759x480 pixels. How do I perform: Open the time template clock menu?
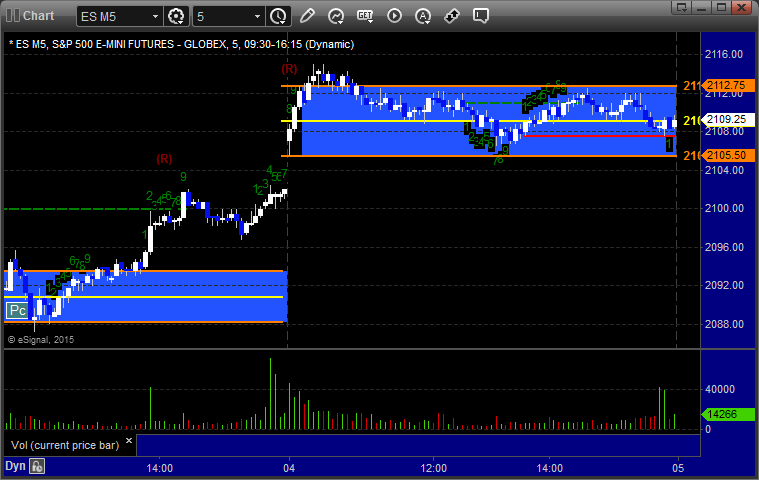tap(278, 16)
